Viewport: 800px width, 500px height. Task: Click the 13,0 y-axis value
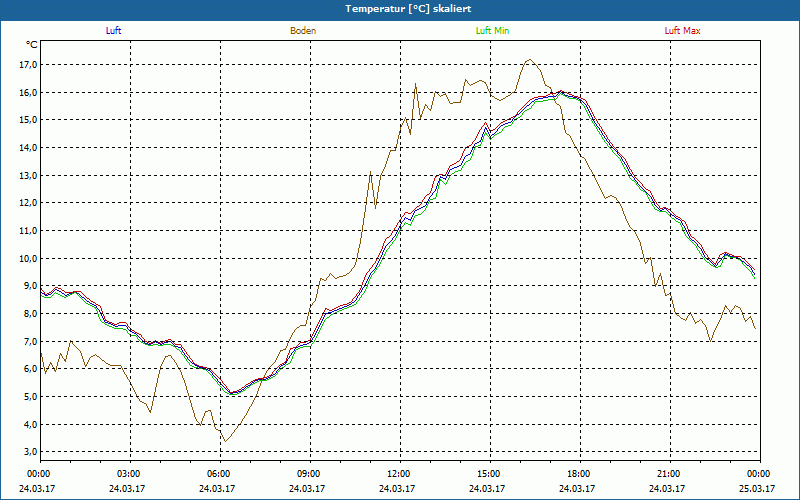pos(29,176)
